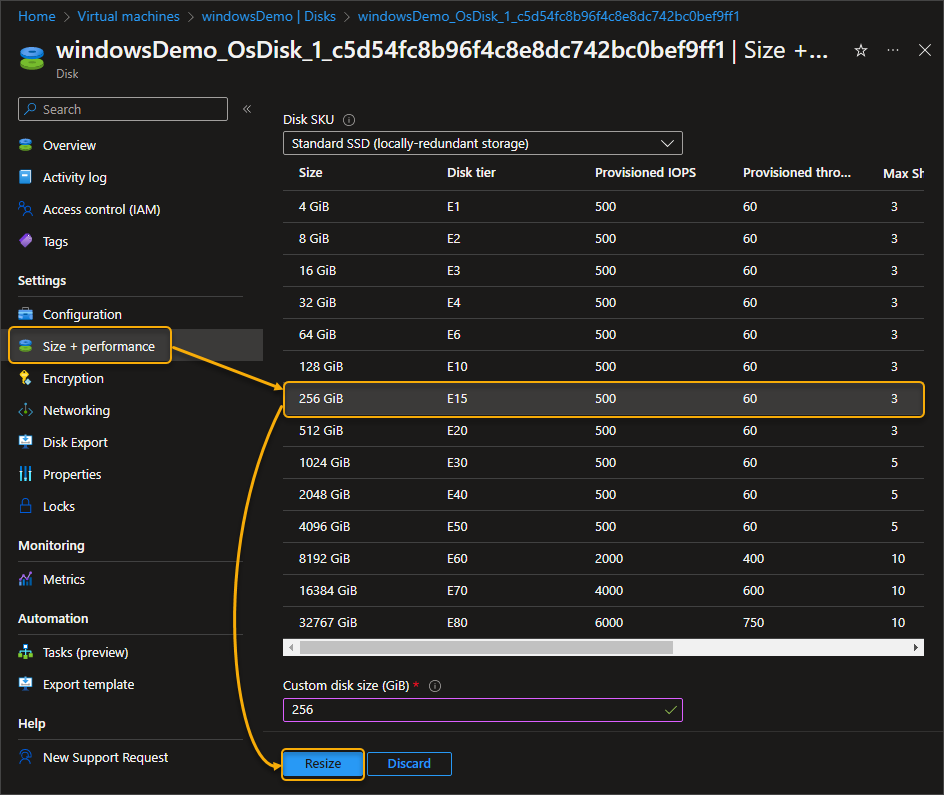Click the Tasks (preview) icon
Image resolution: width=944 pixels, height=795 pixels.
tap(25, 652)
